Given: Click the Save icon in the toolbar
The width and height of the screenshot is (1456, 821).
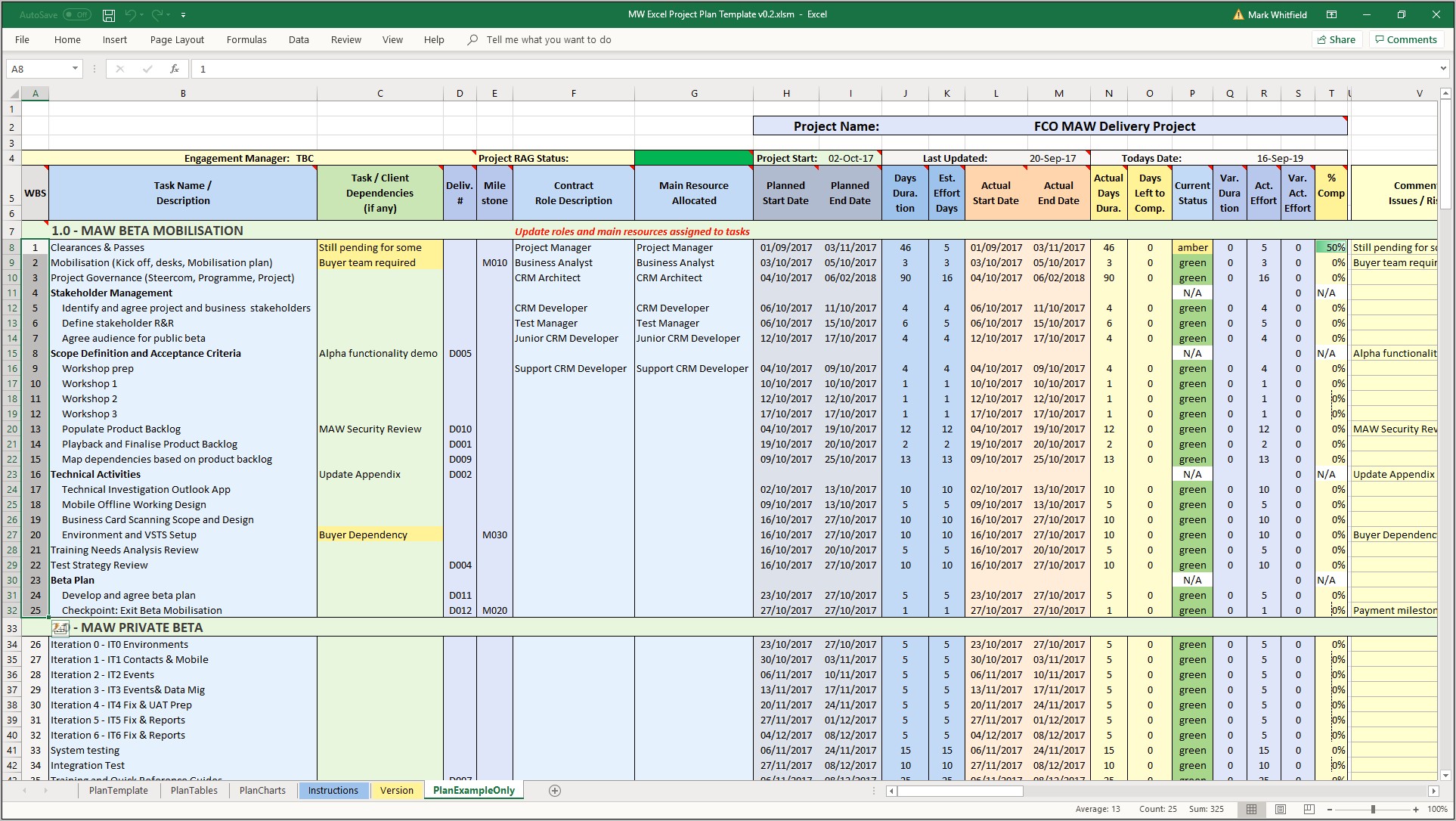Looking at the screenshot, I should 107,14.
